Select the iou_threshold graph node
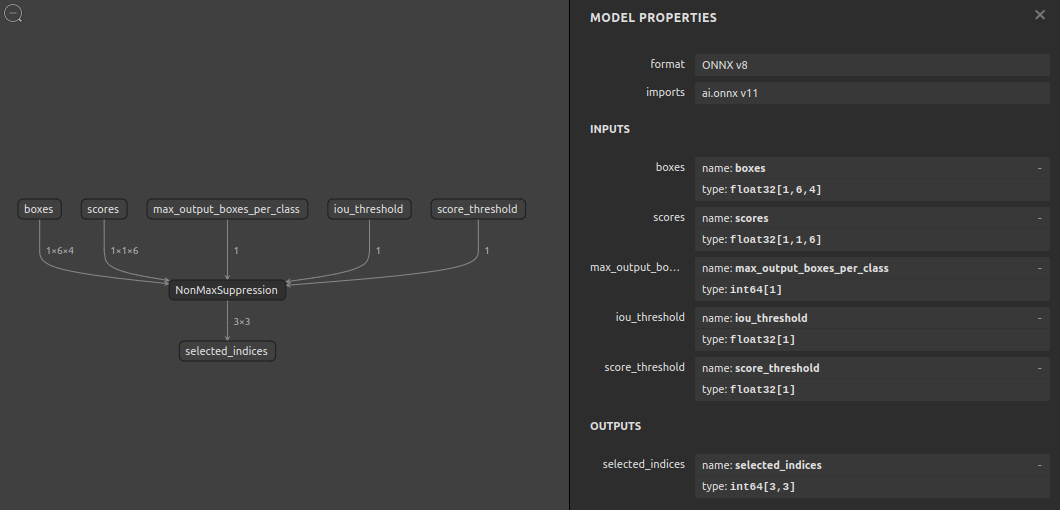Viewport: 1060px width, 510px height. point(368,209)
